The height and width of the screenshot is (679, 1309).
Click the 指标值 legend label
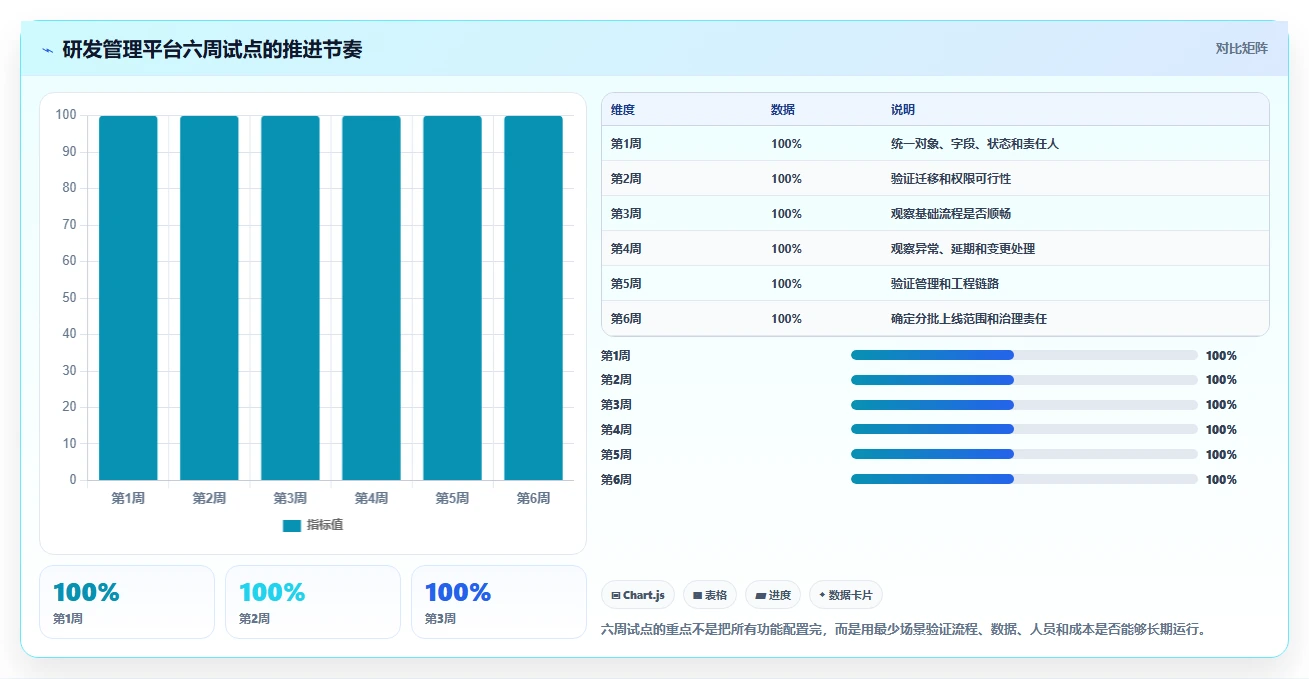(325, 525)
